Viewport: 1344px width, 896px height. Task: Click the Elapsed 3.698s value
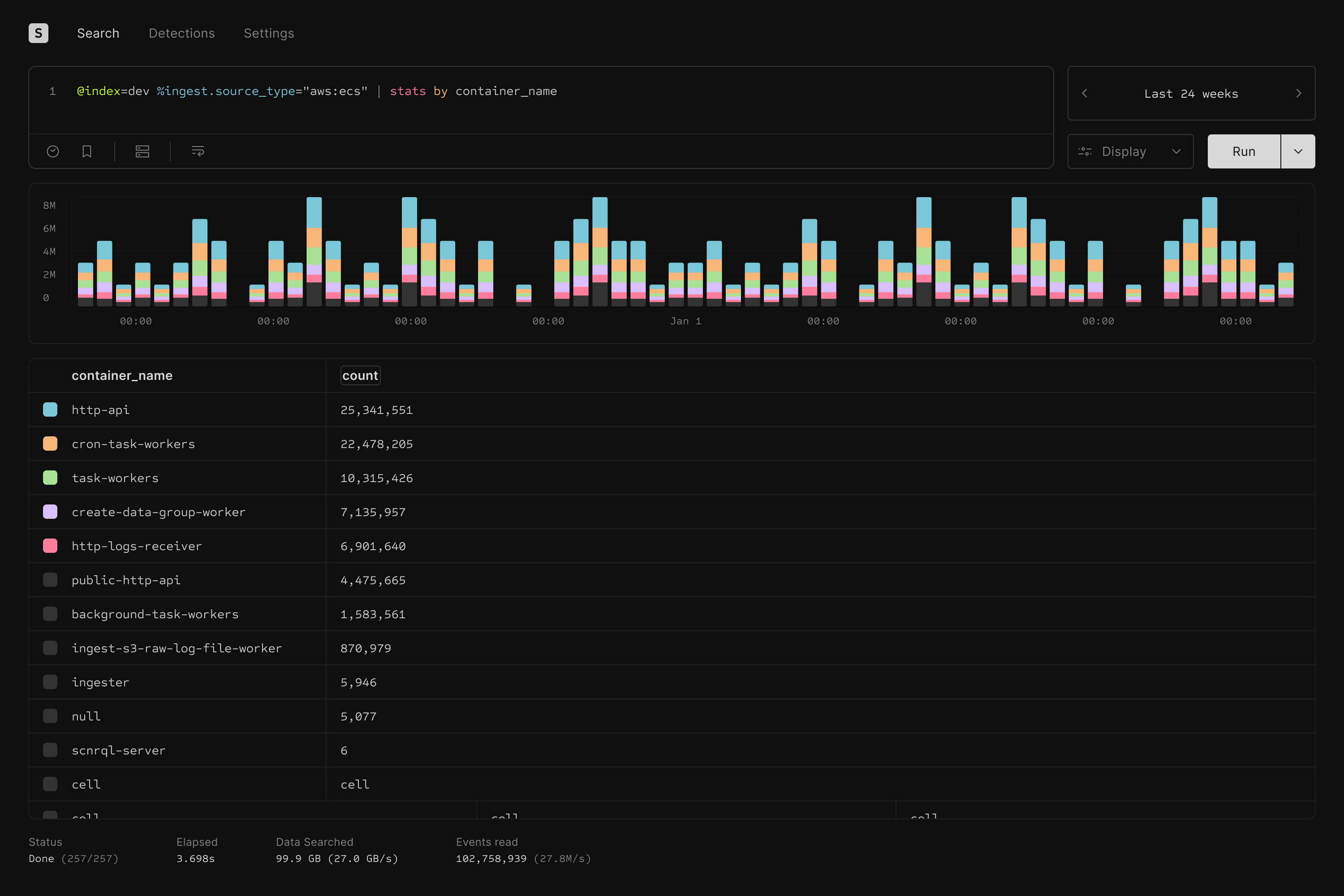pos(195,858)
